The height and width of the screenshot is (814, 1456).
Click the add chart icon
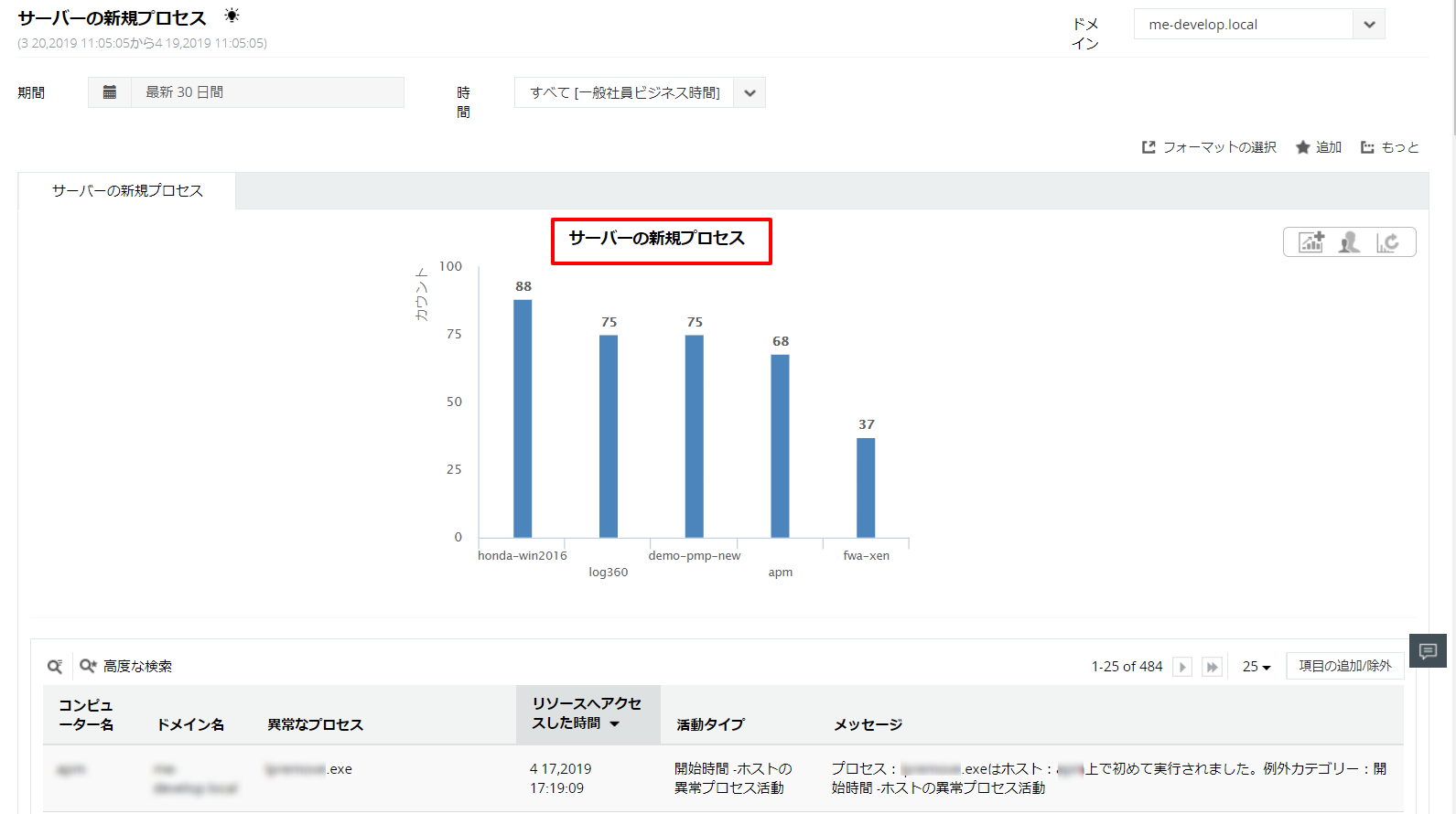[1311, 242]
